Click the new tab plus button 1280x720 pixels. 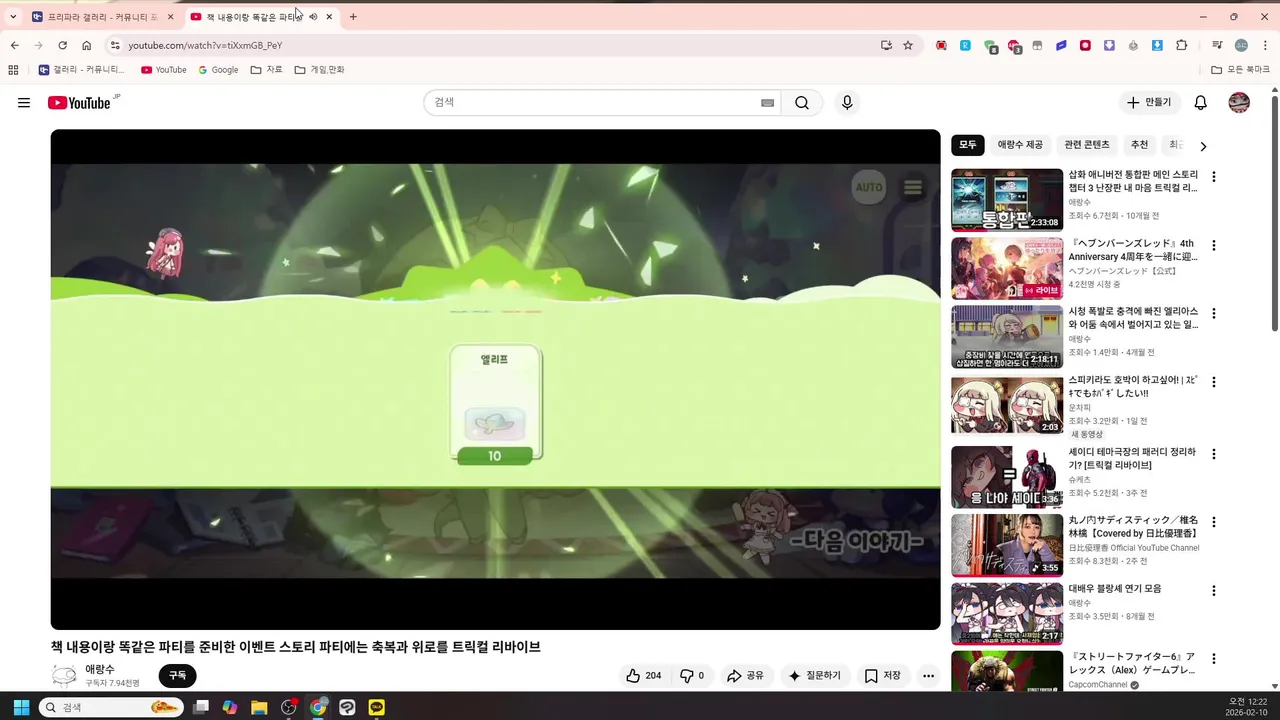(x=353, y=17)
